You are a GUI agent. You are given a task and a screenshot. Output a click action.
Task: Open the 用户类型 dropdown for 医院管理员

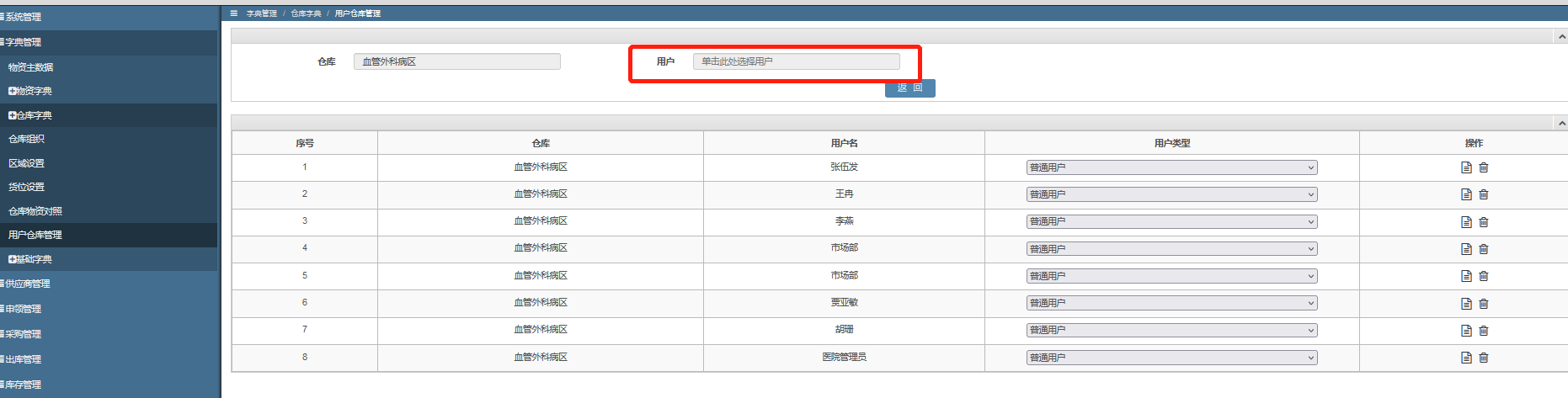(1171, 358)
